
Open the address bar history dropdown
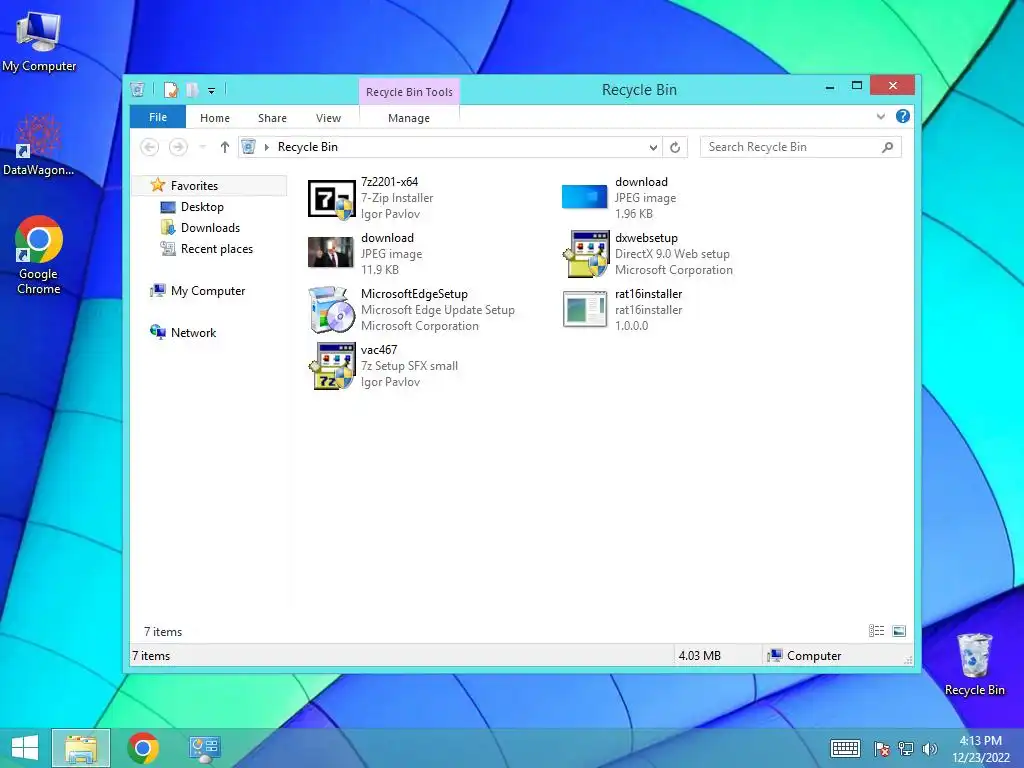click(x=653, y=148)
